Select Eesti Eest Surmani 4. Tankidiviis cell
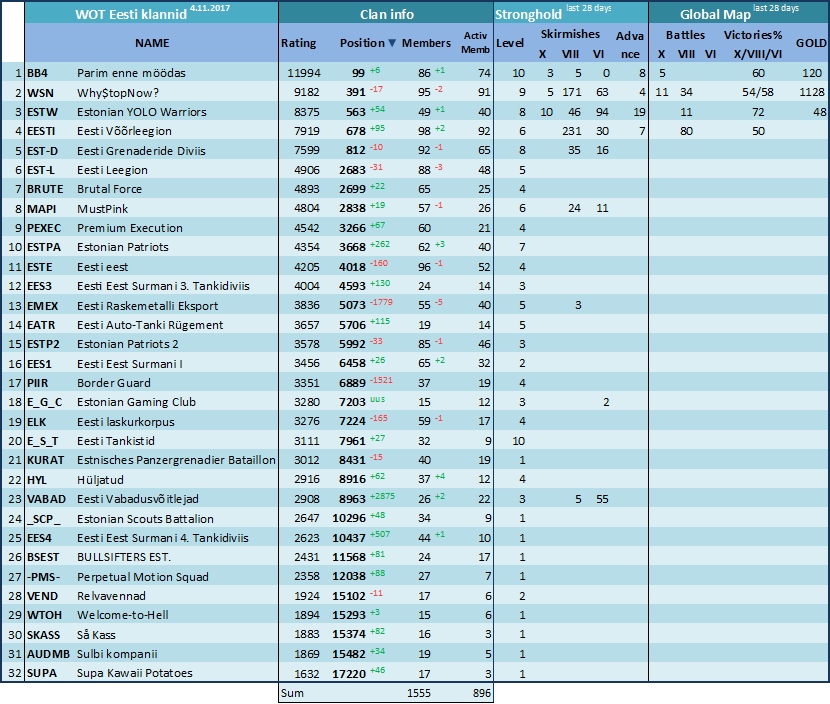 coord(163,538)
